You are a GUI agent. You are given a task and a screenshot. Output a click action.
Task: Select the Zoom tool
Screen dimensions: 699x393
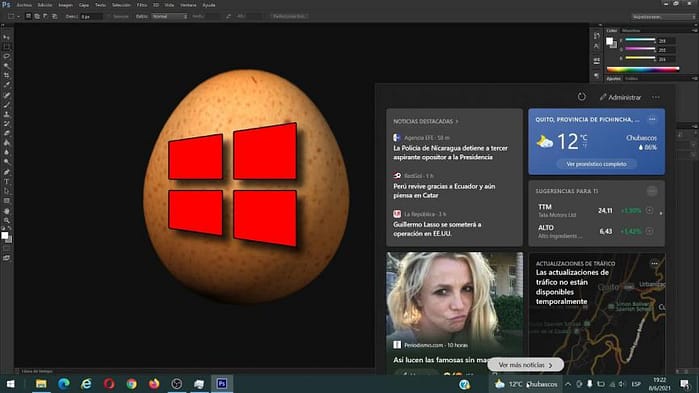click(x=6, y=220)
